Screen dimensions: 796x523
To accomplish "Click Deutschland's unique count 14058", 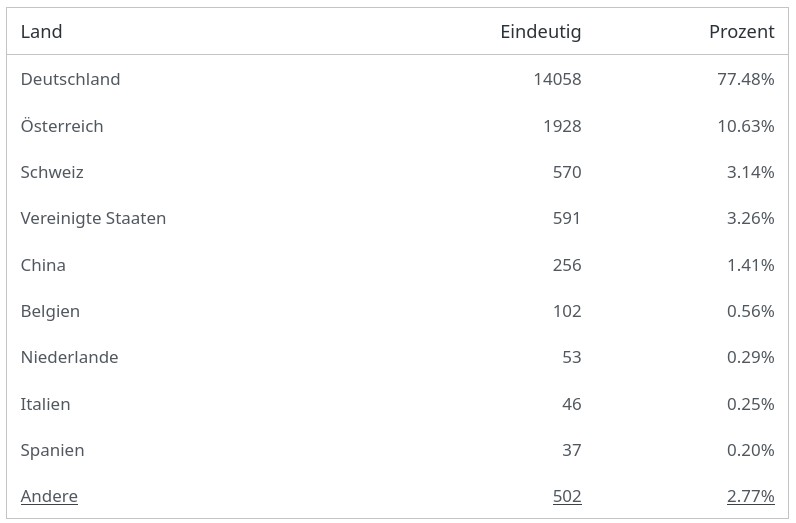I will (x=557, y=79).
